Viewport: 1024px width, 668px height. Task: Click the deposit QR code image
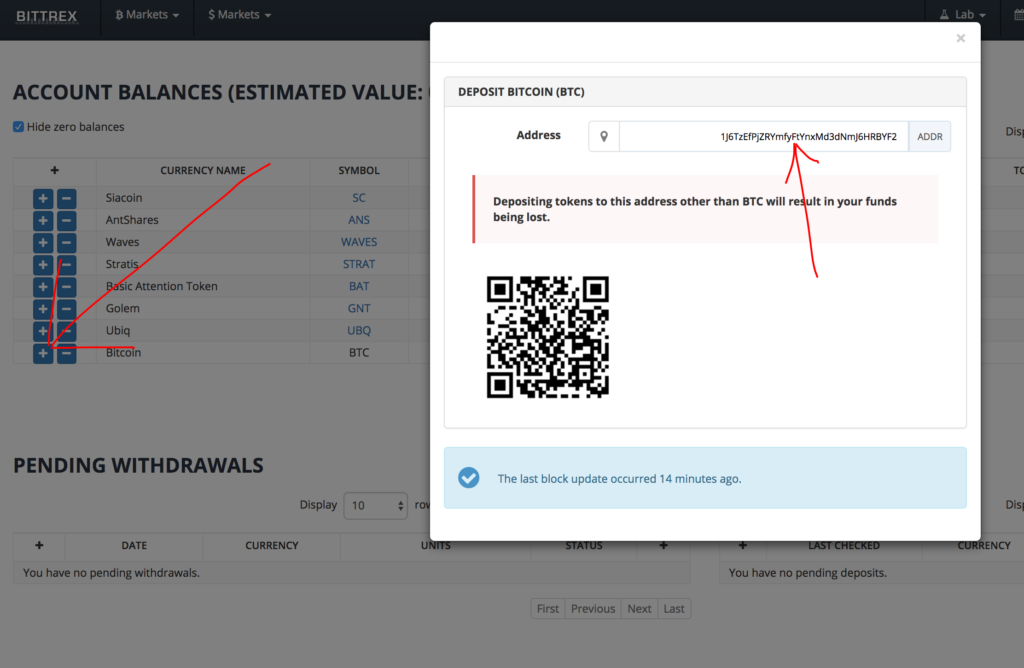[x=548, y=337]
